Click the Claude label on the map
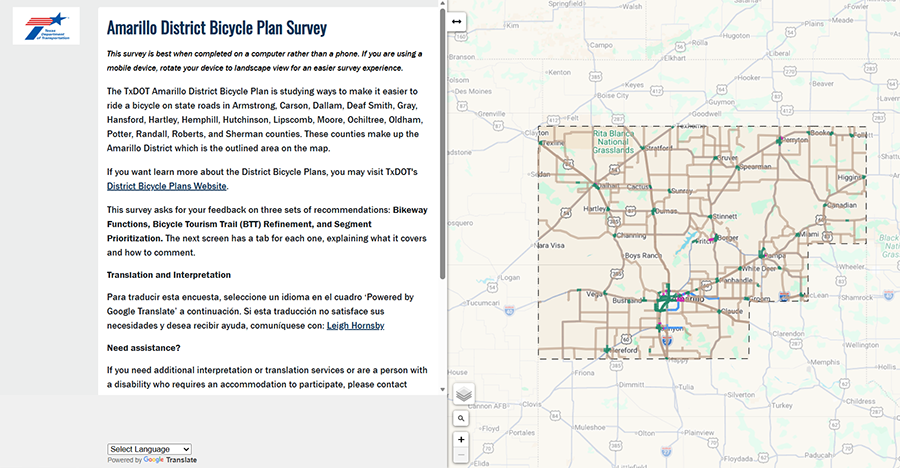 732,311
